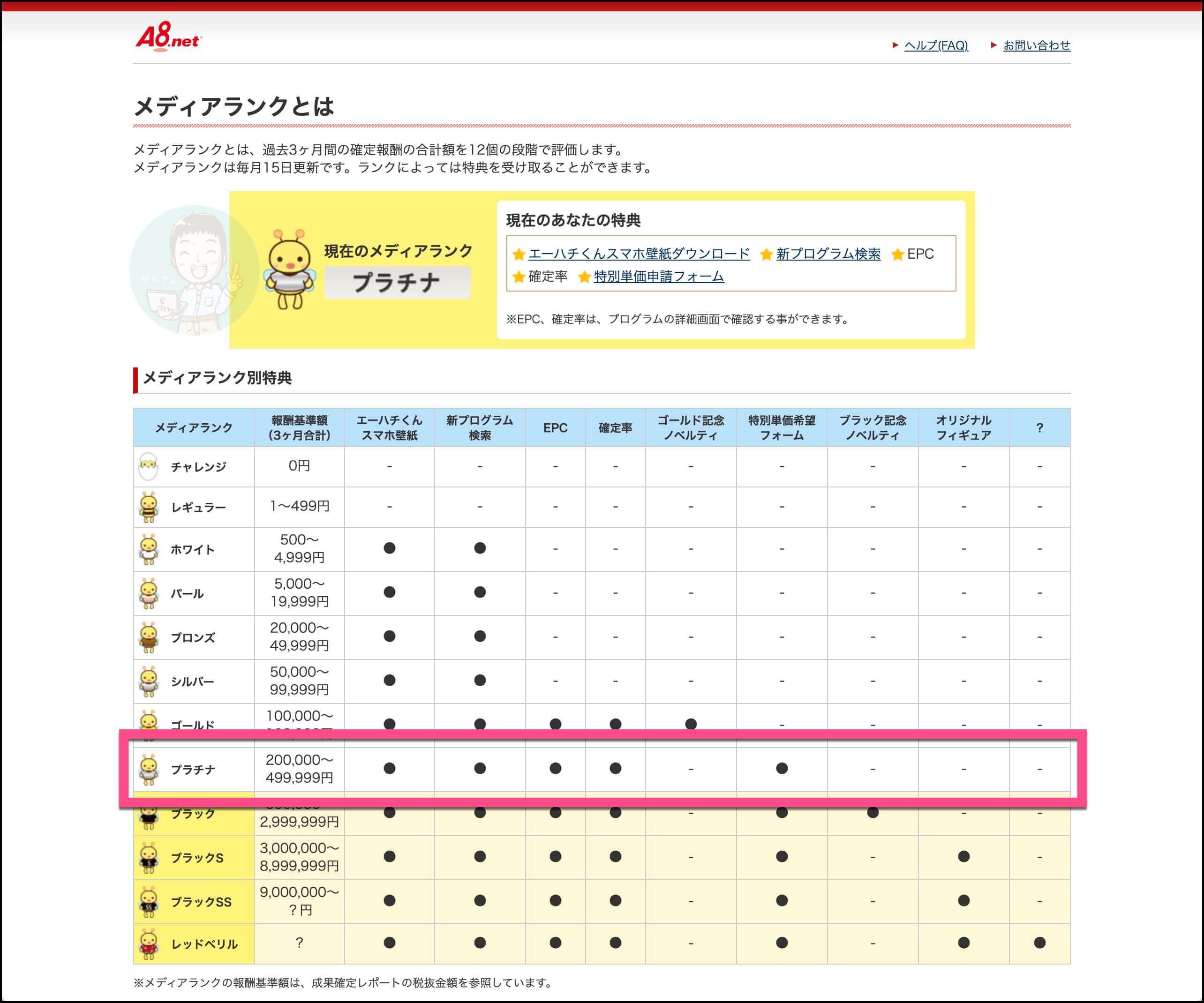Click star icon before 新プログラム検索

pyautogui.click(x=766, y=254)
